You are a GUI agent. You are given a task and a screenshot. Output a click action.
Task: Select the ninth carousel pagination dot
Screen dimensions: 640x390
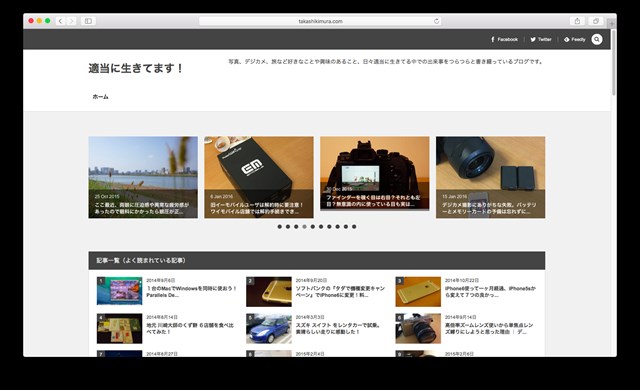coord(346,226)
